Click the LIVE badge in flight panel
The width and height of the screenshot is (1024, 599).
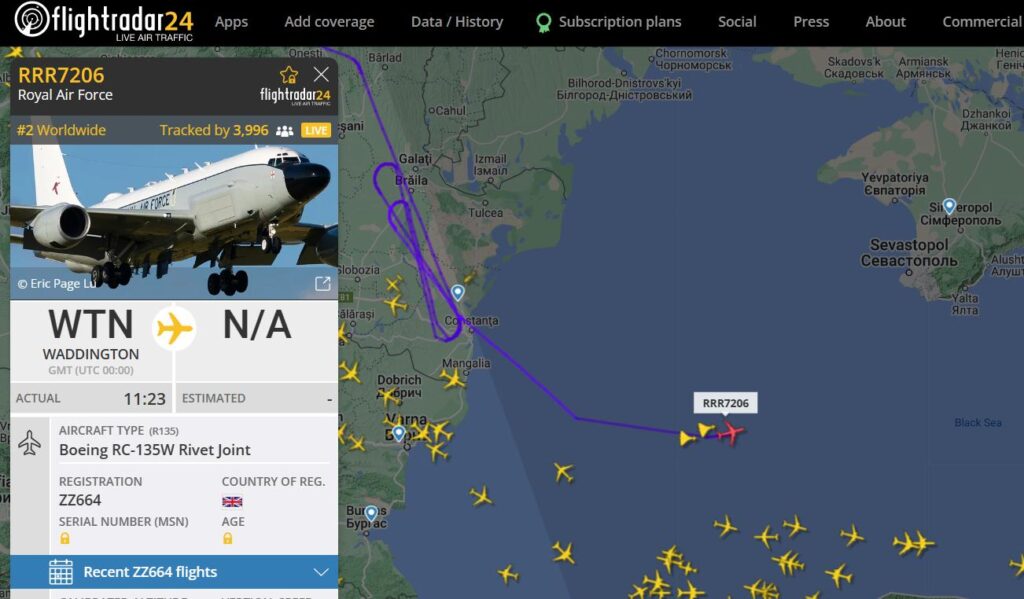click(x=316, y=130)
